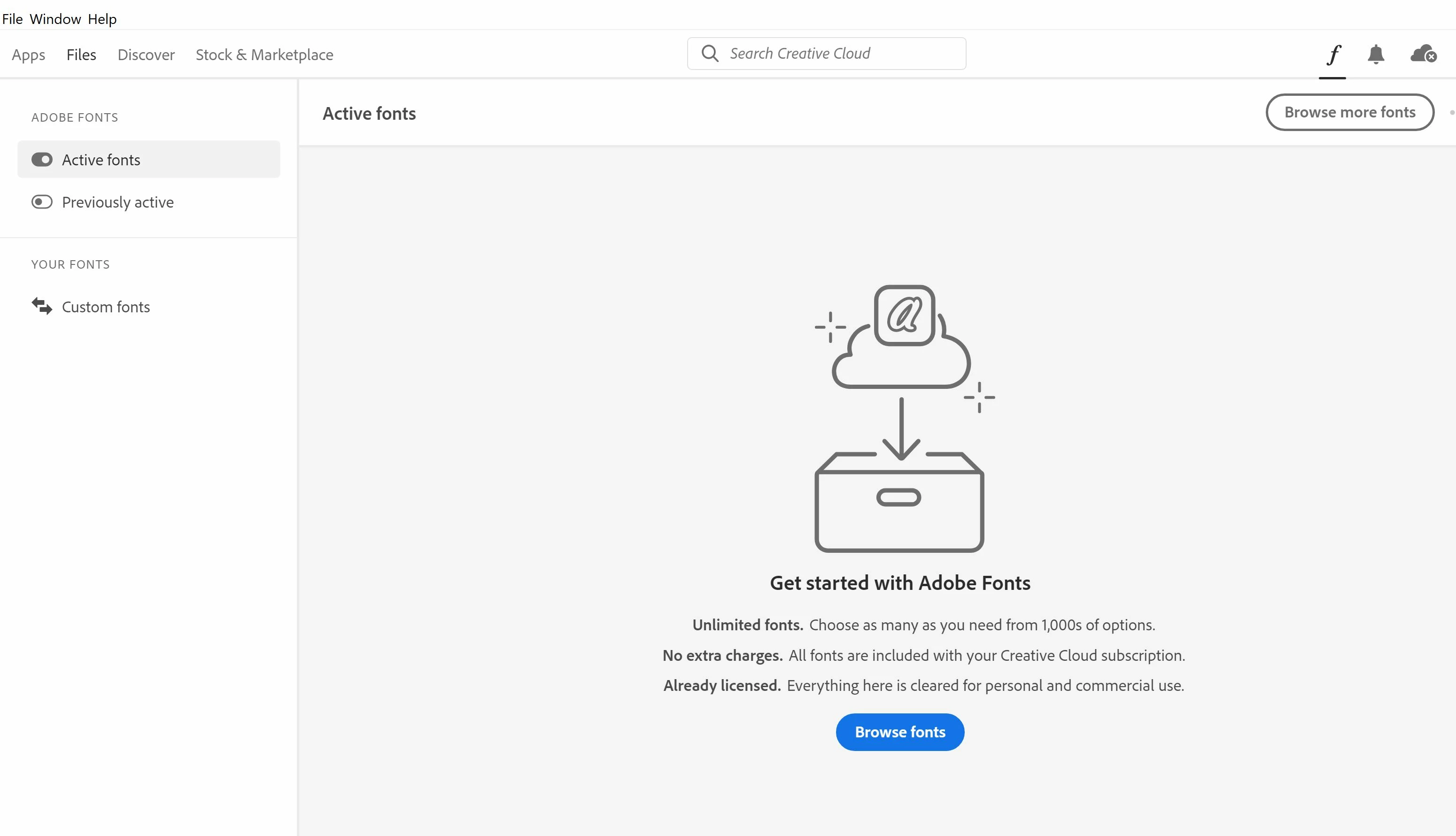Screen dimensions: 1456x836
Task: Go to the Discover tab
Action: tap(146, 54)
